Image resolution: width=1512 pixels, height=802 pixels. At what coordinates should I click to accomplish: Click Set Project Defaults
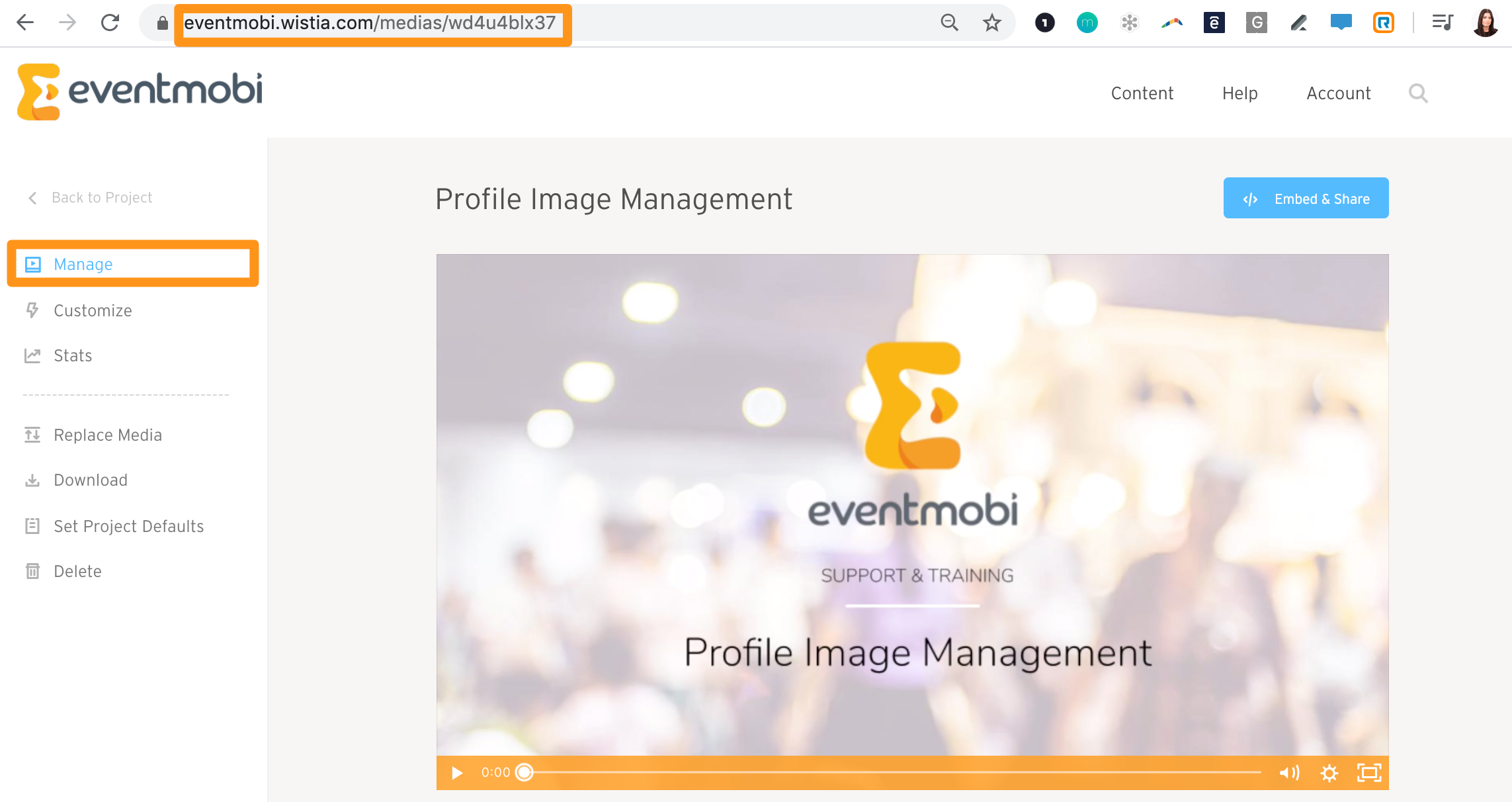pos(114,526)
